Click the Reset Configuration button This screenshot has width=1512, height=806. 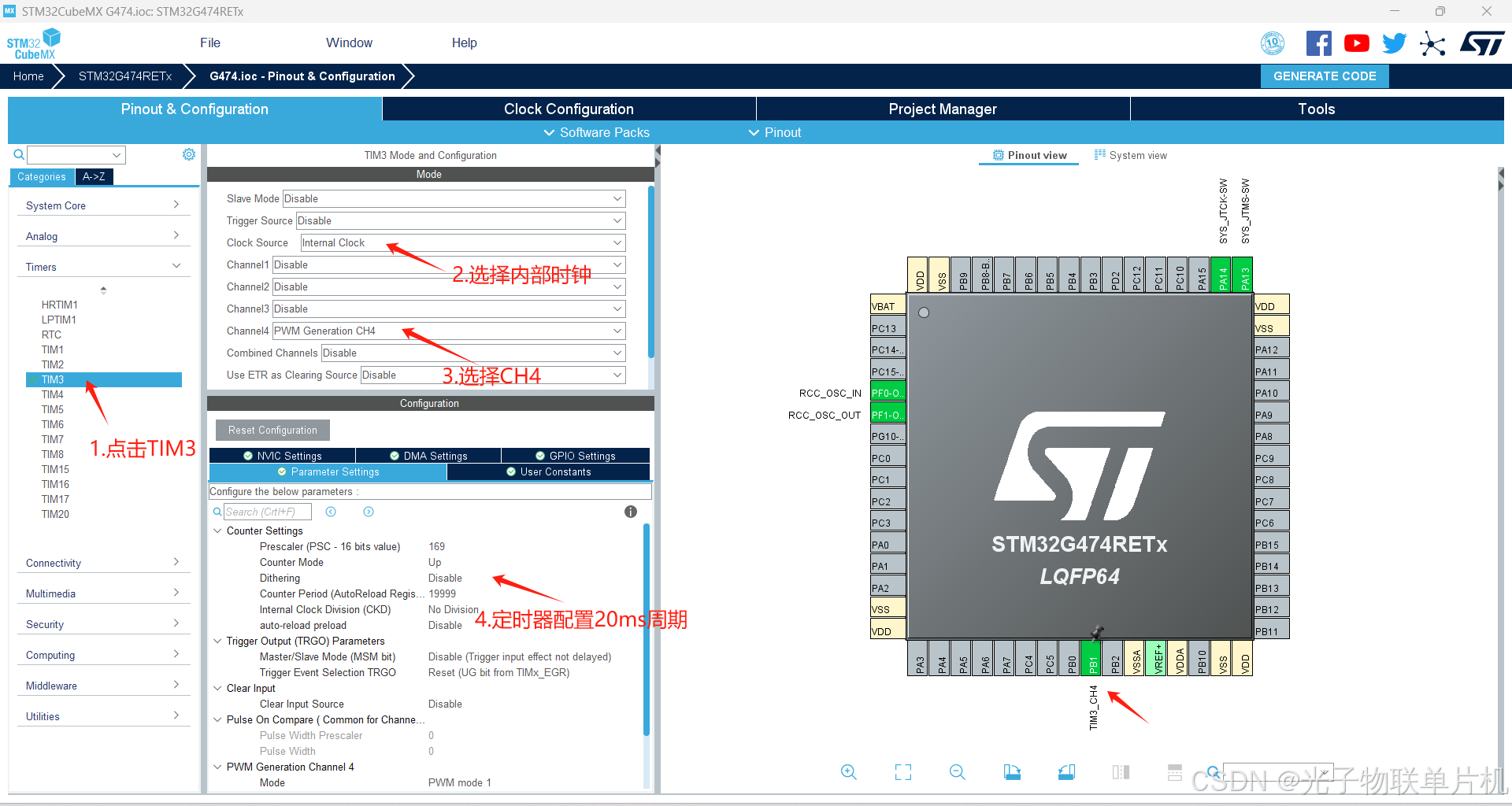[x=272, y=430]
